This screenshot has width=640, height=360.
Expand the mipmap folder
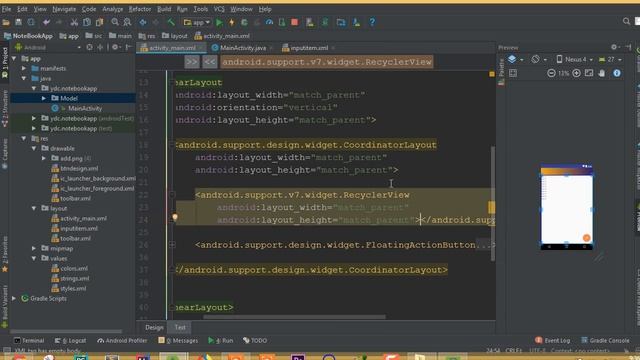click(x=34, y=248)
